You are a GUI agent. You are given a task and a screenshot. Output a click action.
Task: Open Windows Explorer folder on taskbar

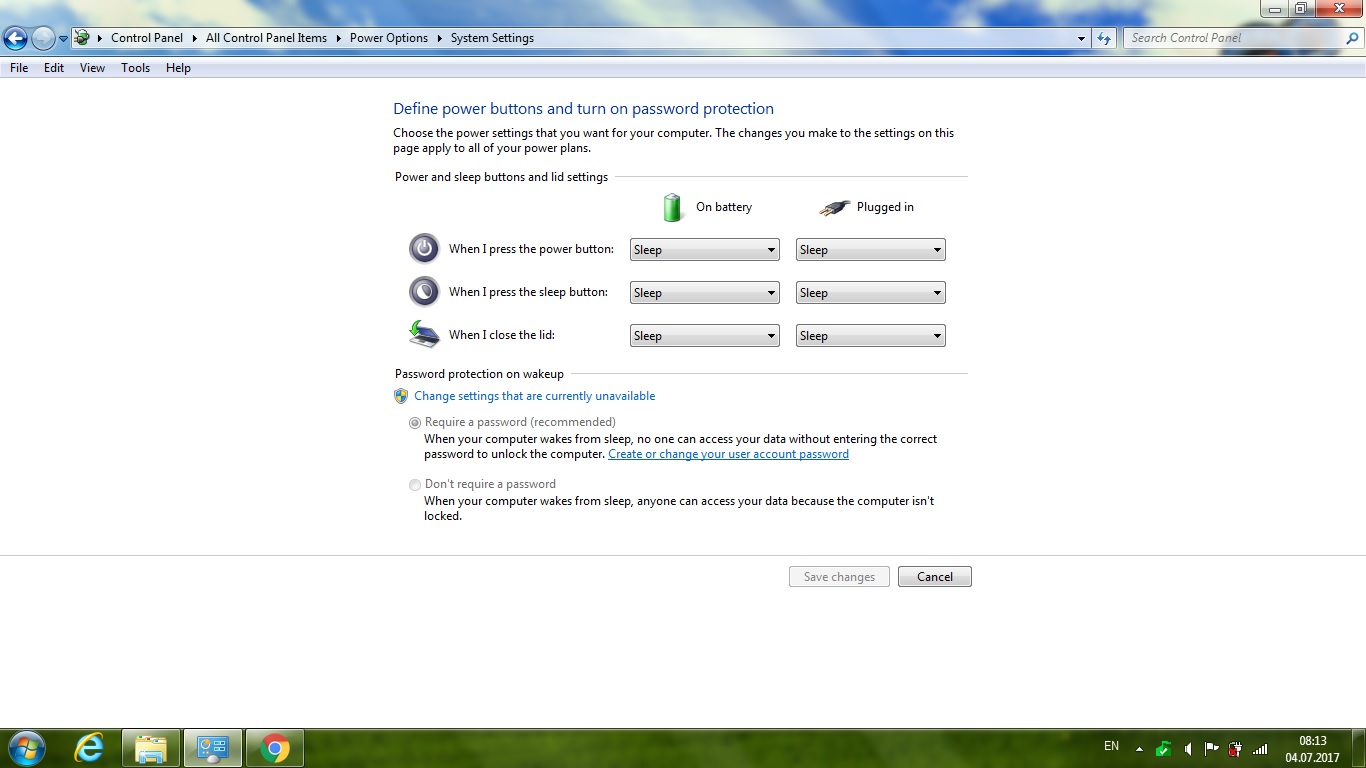coord(151,748)
